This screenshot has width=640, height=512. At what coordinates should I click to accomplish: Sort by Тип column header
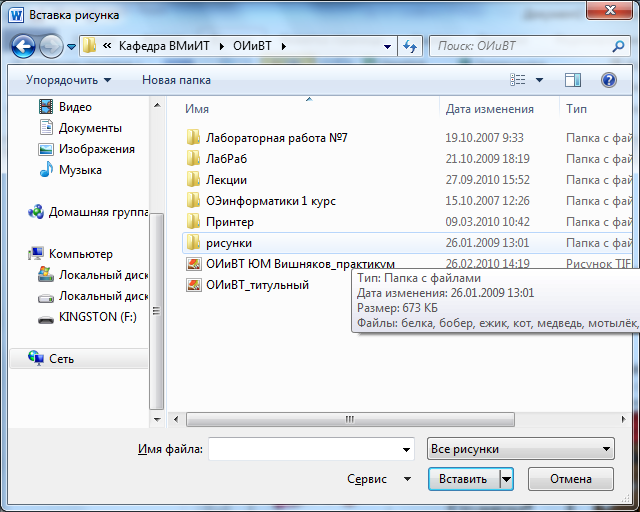pos(576,109)
